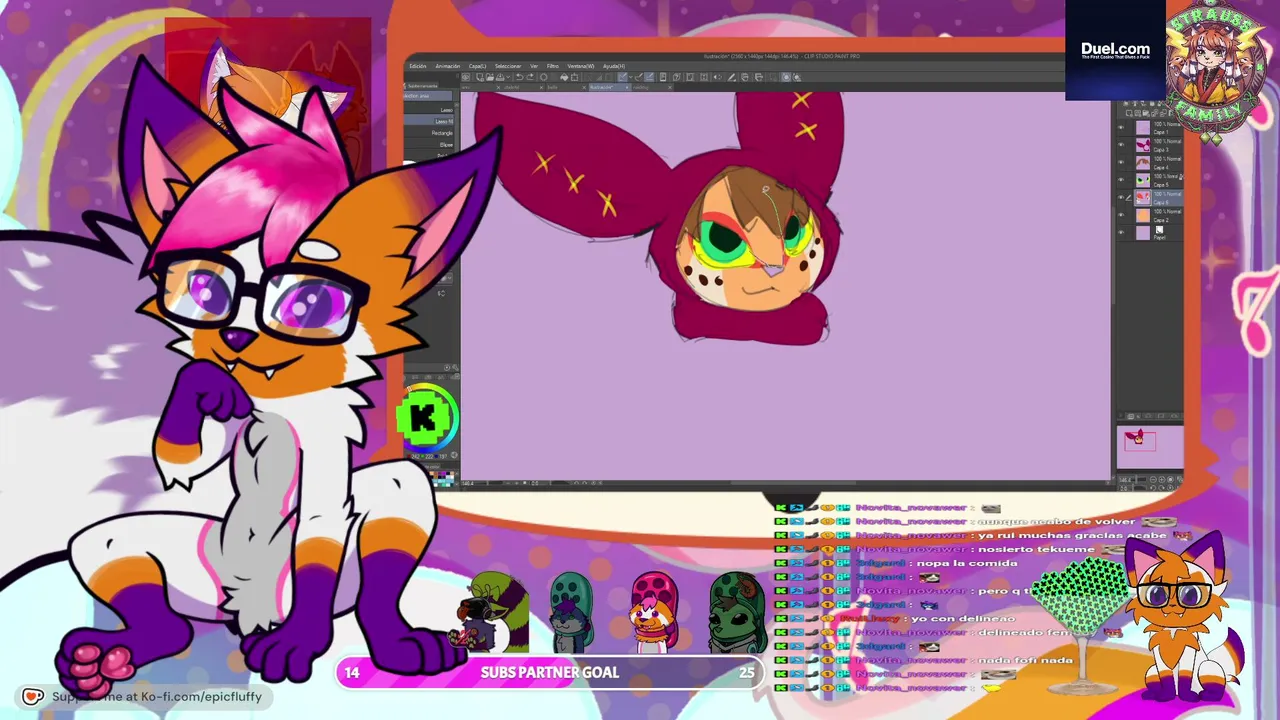
Task: Select the Capa 1 layer thumbnail
Action: pos(1143,127)
